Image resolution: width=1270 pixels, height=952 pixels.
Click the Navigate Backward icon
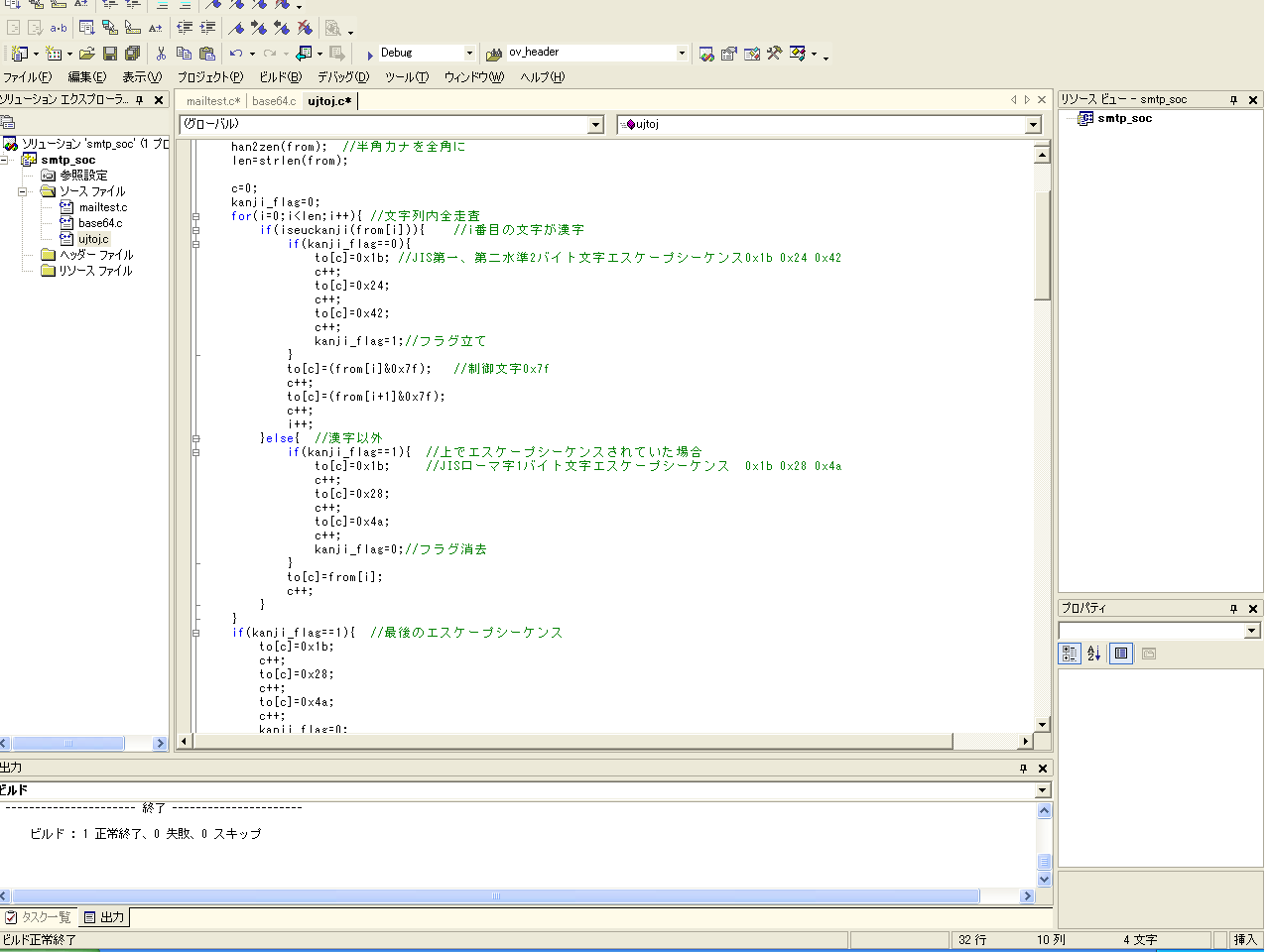click(x=305, y=53)
